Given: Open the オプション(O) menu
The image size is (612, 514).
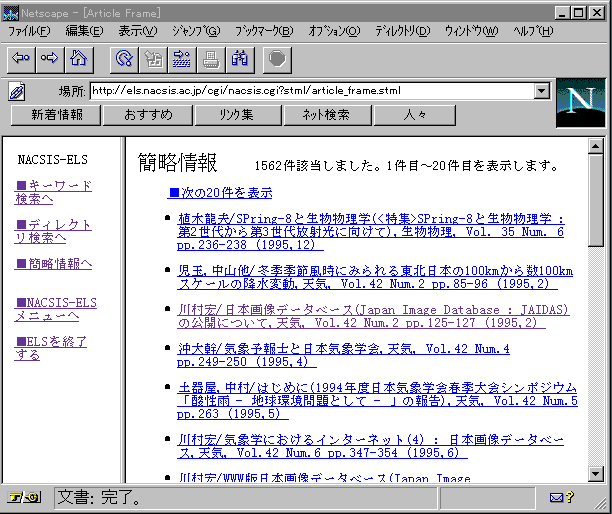Looking at the screenshot, I should tap(334, 31).
